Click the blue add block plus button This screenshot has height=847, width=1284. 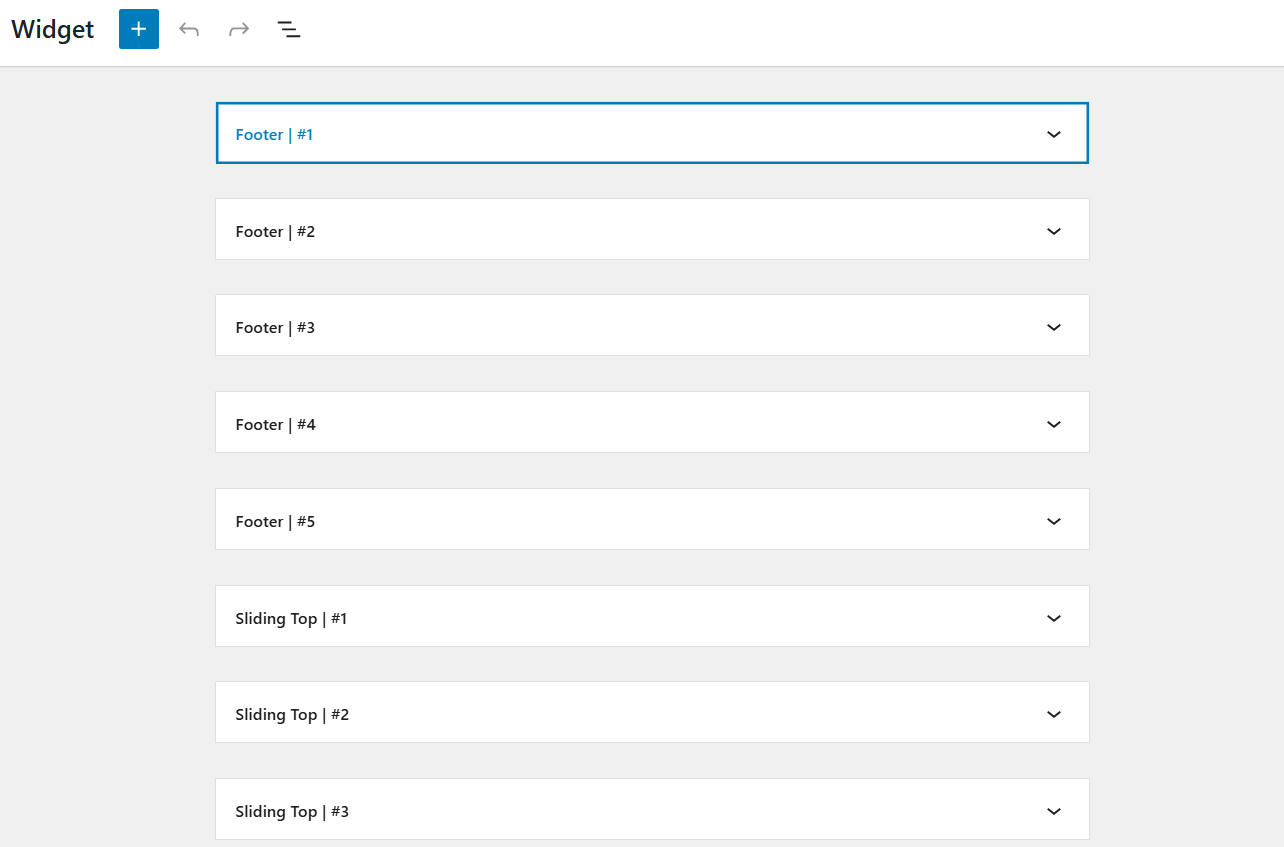[139, 29]
